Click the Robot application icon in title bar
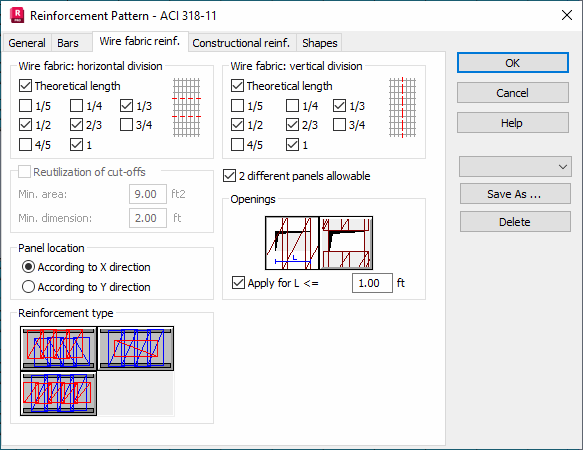Screen dimensions: 583x450 17,15
